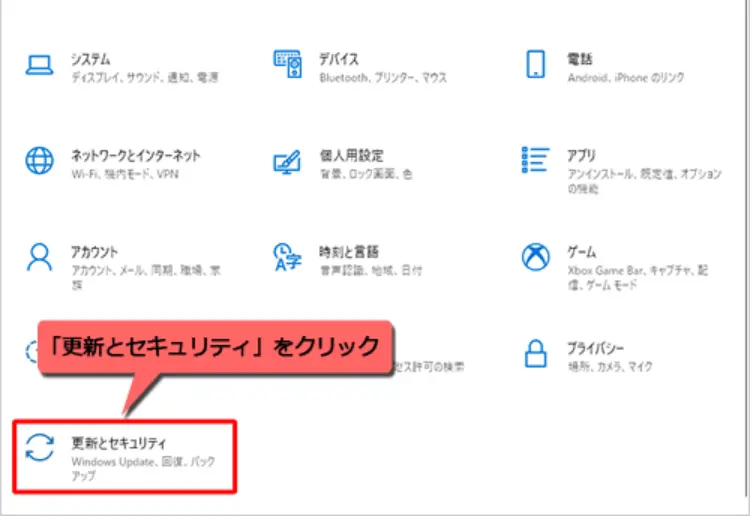Click the 電話 phone icon
Image resolution: width=752 pixels, height=516 pixels.
[536, 64]
